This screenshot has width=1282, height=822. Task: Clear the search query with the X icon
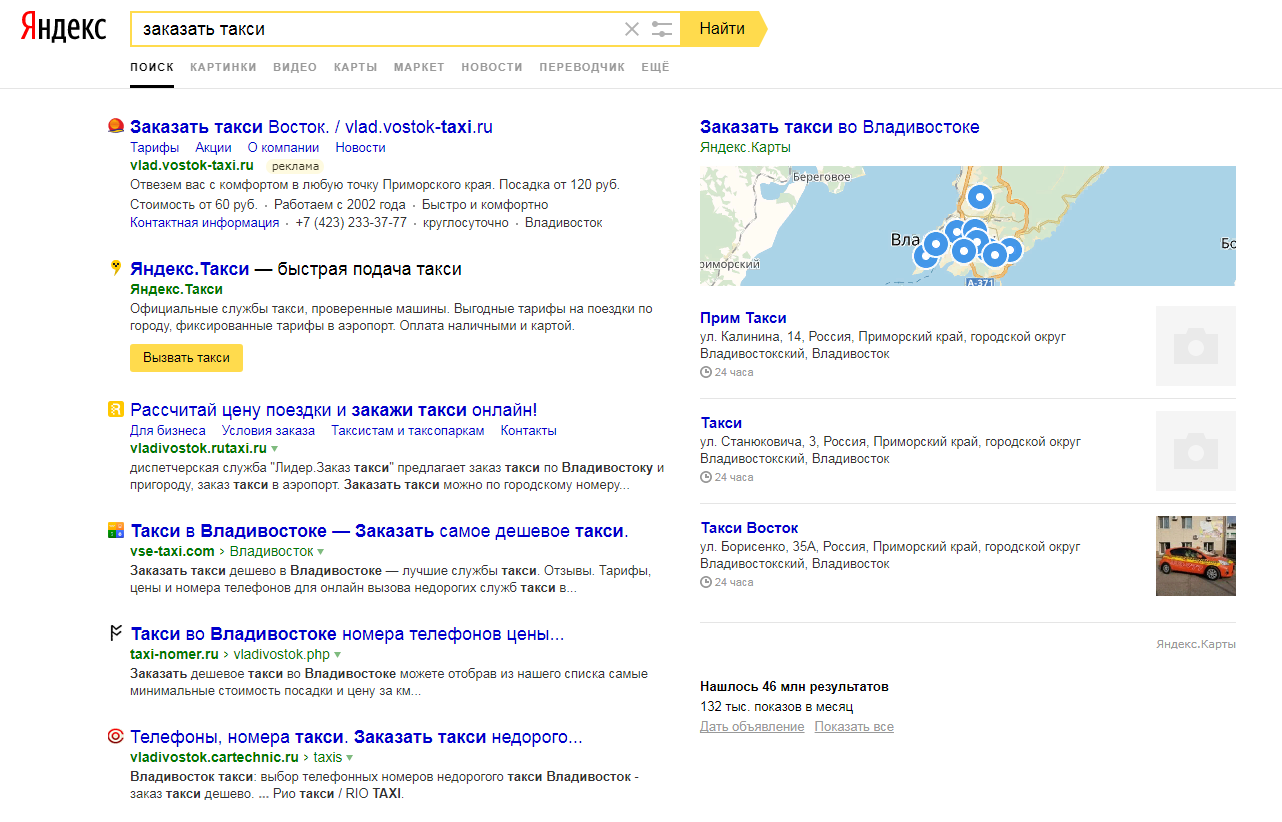(x=632, y=29)
